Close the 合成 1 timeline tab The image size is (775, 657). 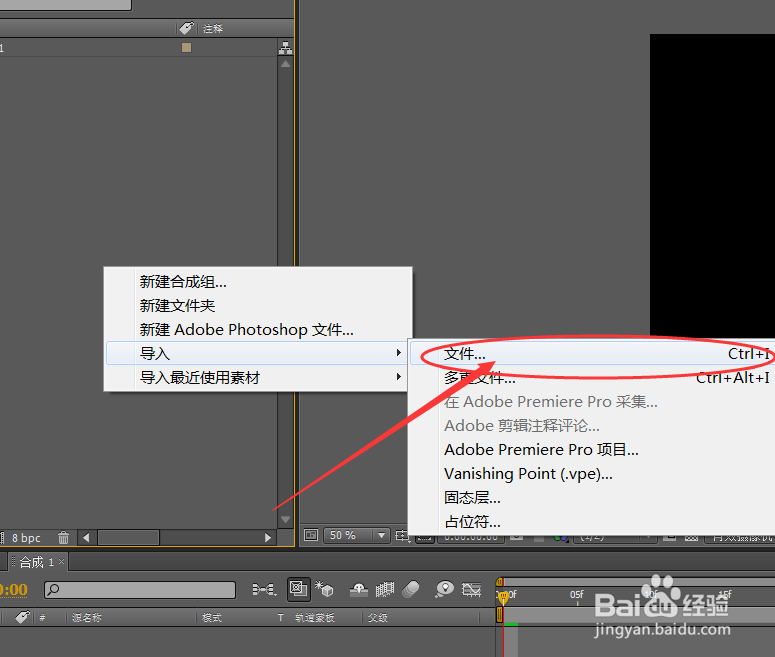click(61, 562)
